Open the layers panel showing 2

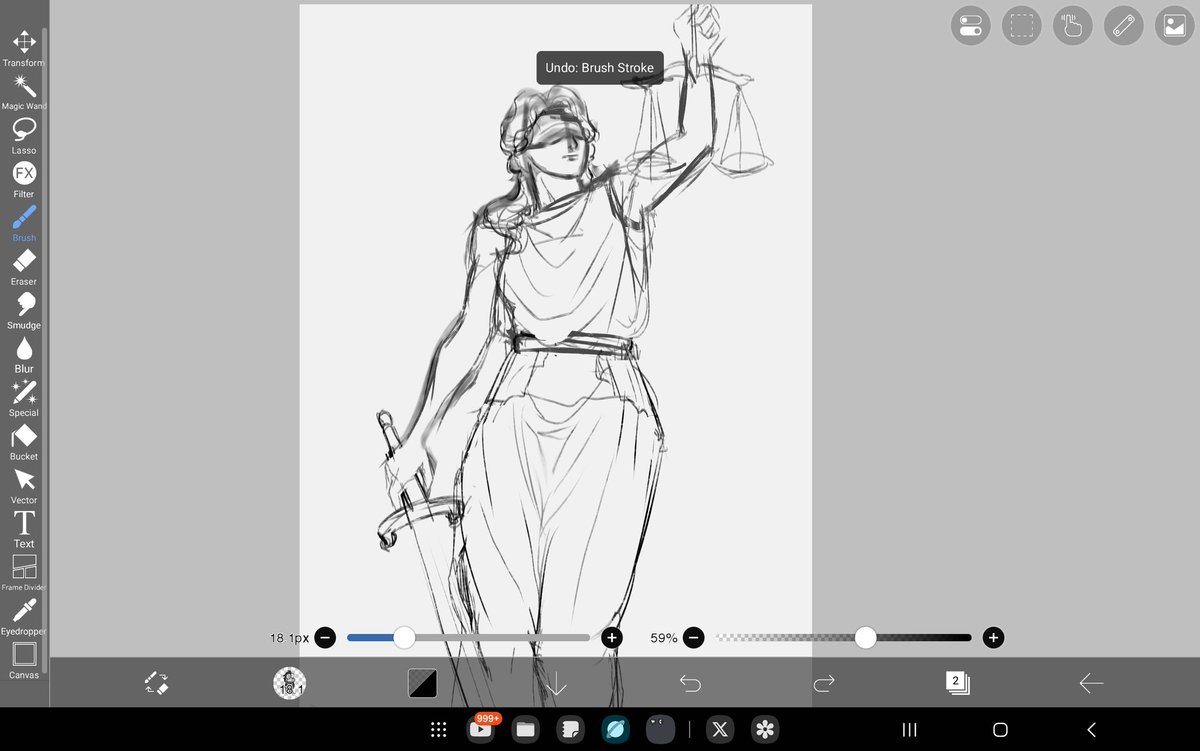(x=957, y=683)
